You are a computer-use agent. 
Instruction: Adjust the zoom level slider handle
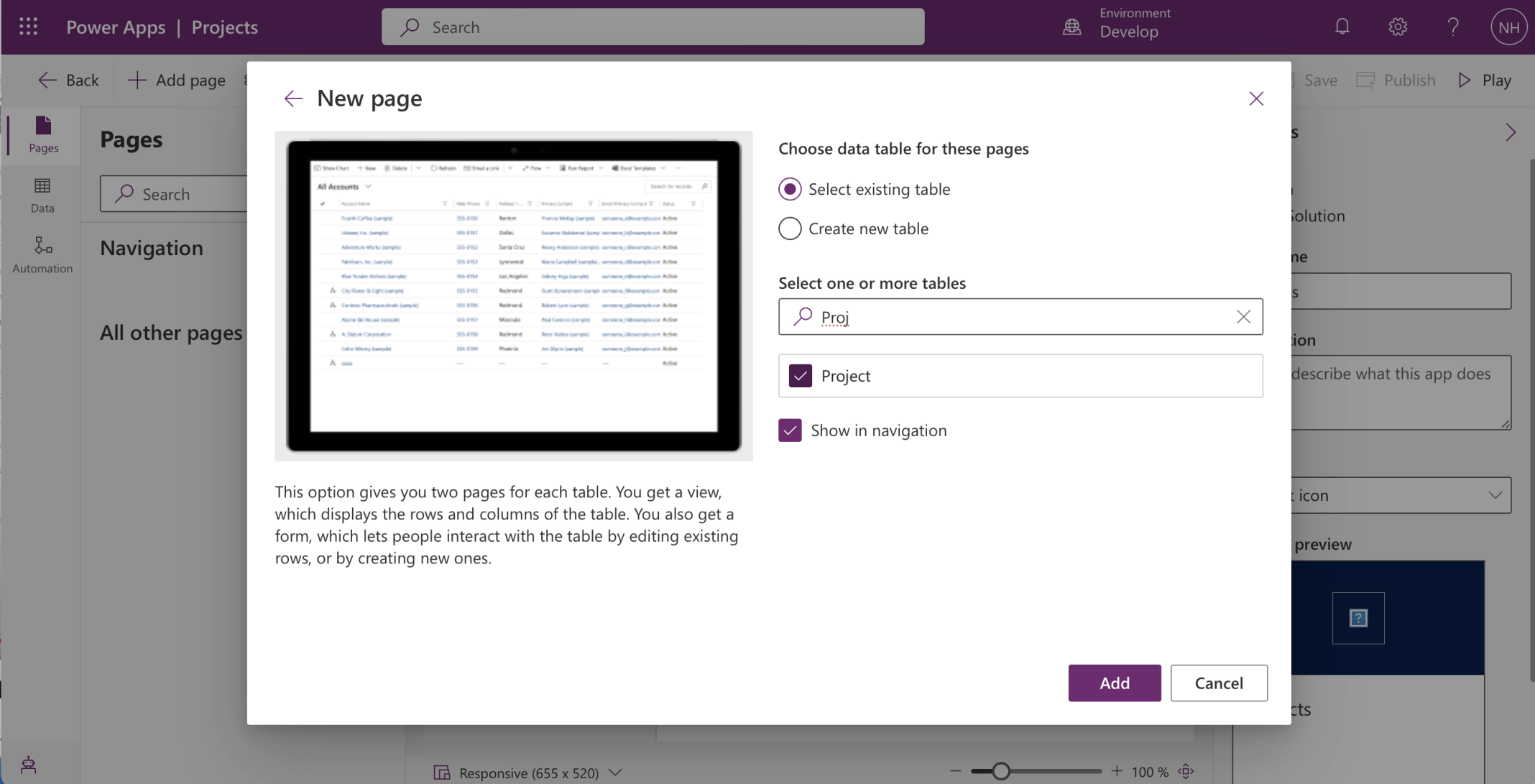click(x=1001, y=771)
